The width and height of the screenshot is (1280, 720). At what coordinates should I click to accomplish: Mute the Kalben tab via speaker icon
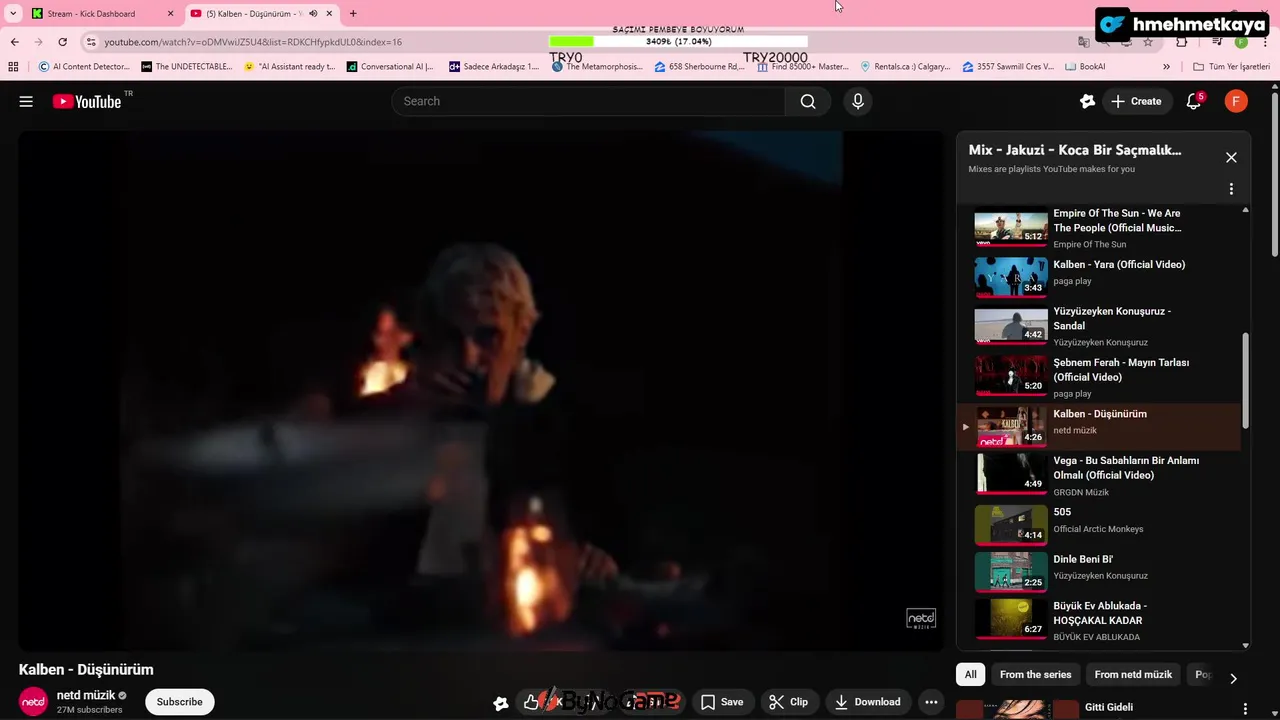313,14
